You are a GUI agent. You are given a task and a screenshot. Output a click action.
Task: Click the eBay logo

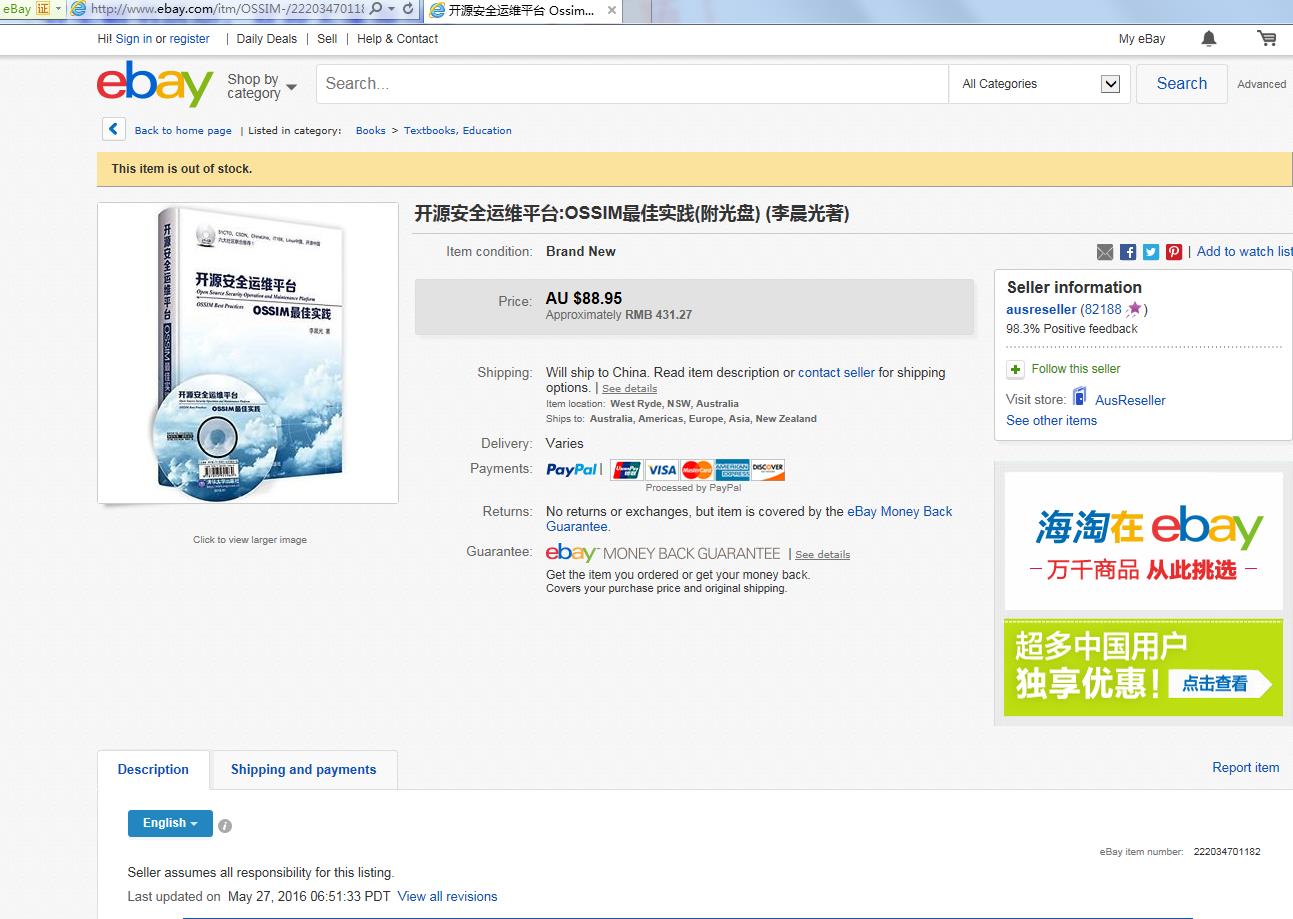155,83
